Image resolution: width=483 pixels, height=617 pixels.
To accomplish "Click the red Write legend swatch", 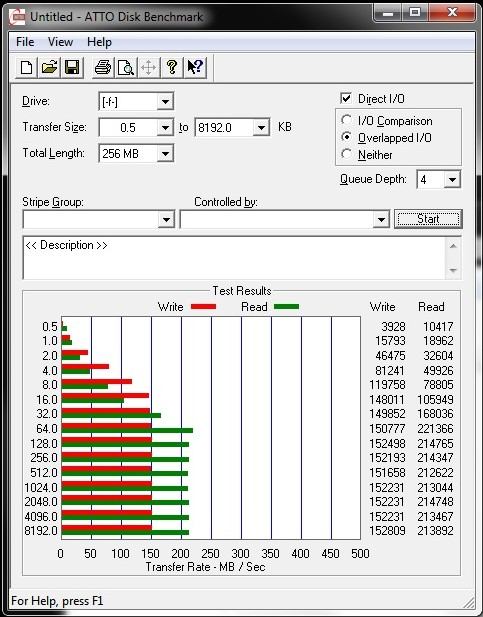I will pos(204,307).
